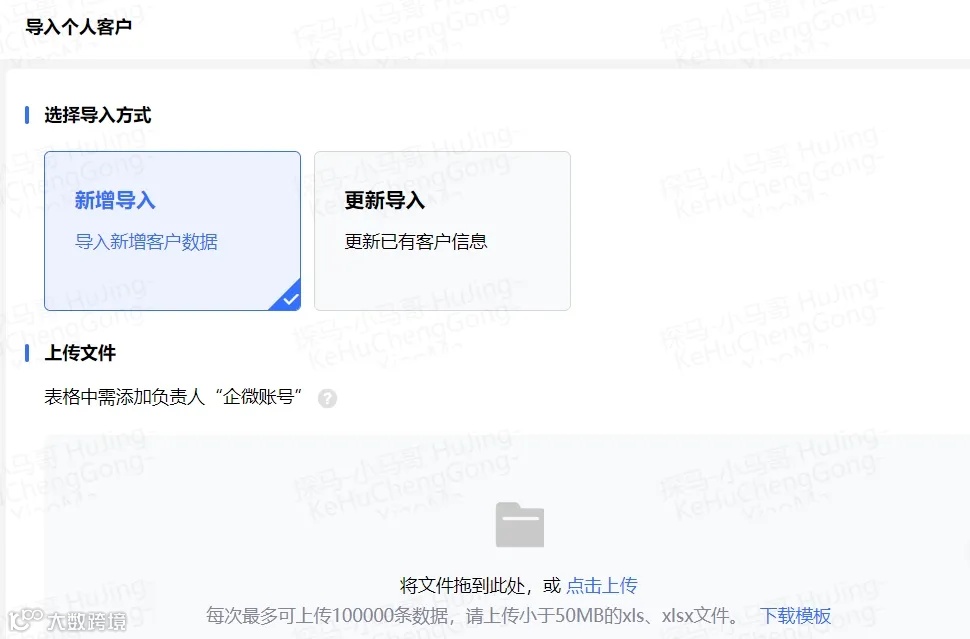Open the 企微账号 help question mark icon
The width and height of the screenshot is (970, 639).
pyautogui.click(x=326, y=398)
